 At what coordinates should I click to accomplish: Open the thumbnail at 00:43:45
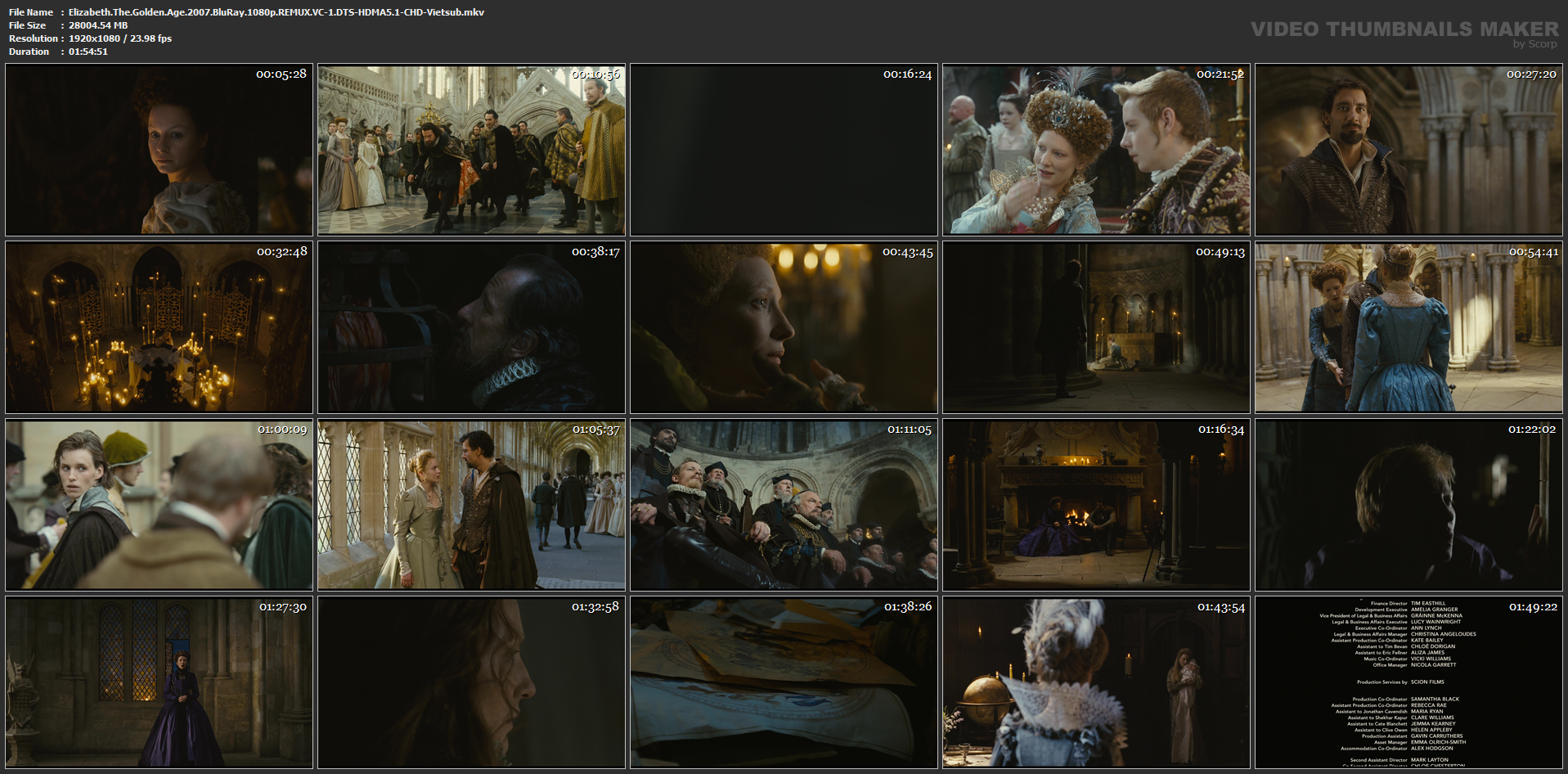pos(784,327)
